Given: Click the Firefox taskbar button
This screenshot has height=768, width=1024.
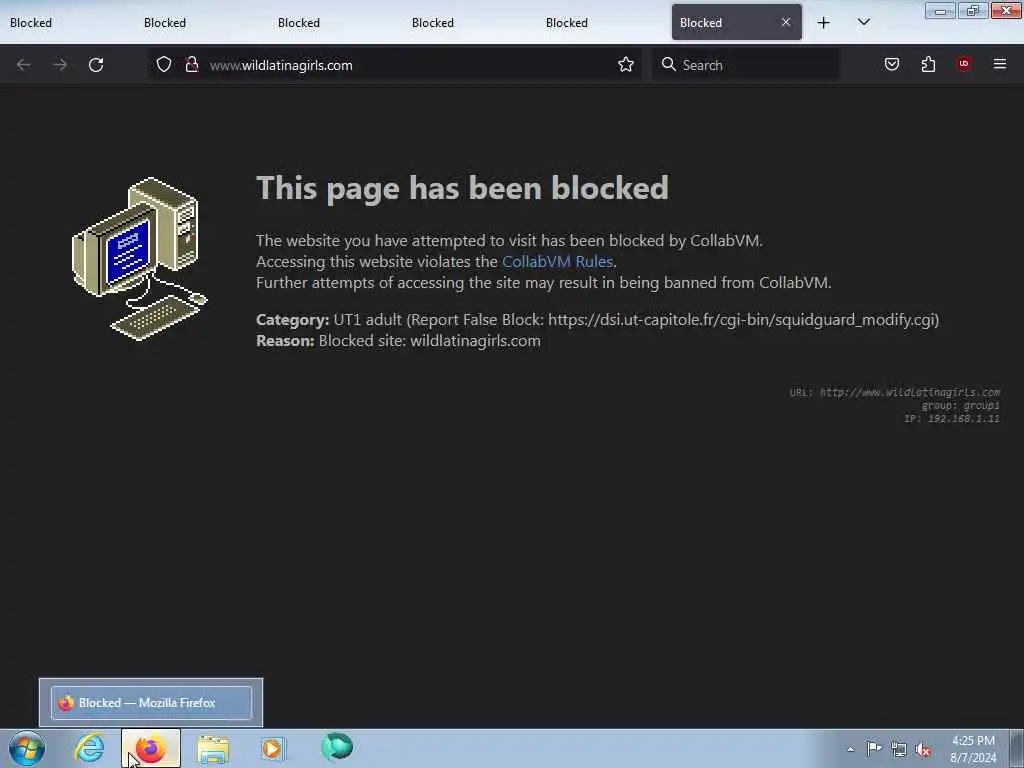Looking at the screenshot, I should click(151, 748).
